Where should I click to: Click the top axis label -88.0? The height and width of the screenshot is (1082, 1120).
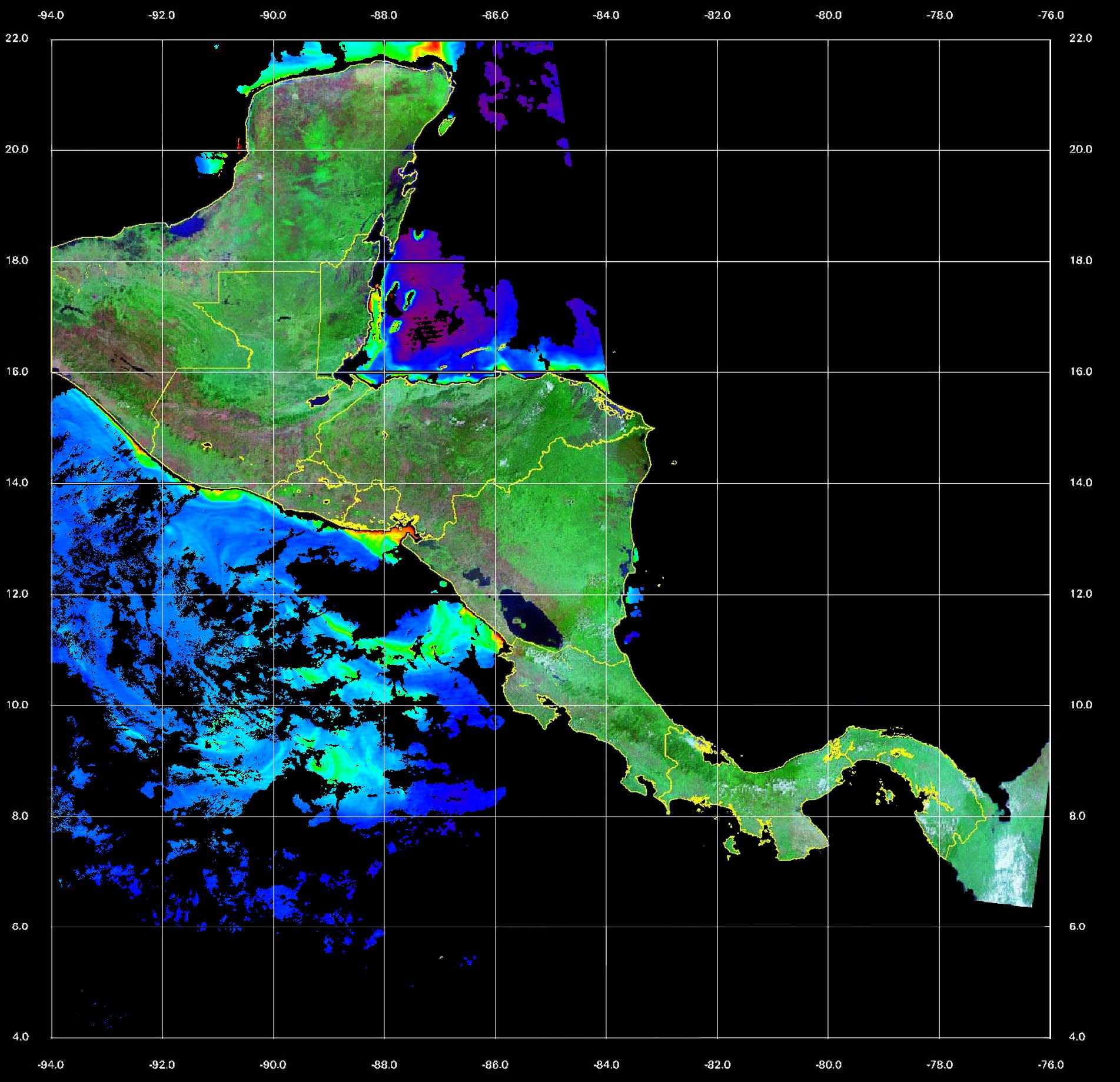coord(384,15)
